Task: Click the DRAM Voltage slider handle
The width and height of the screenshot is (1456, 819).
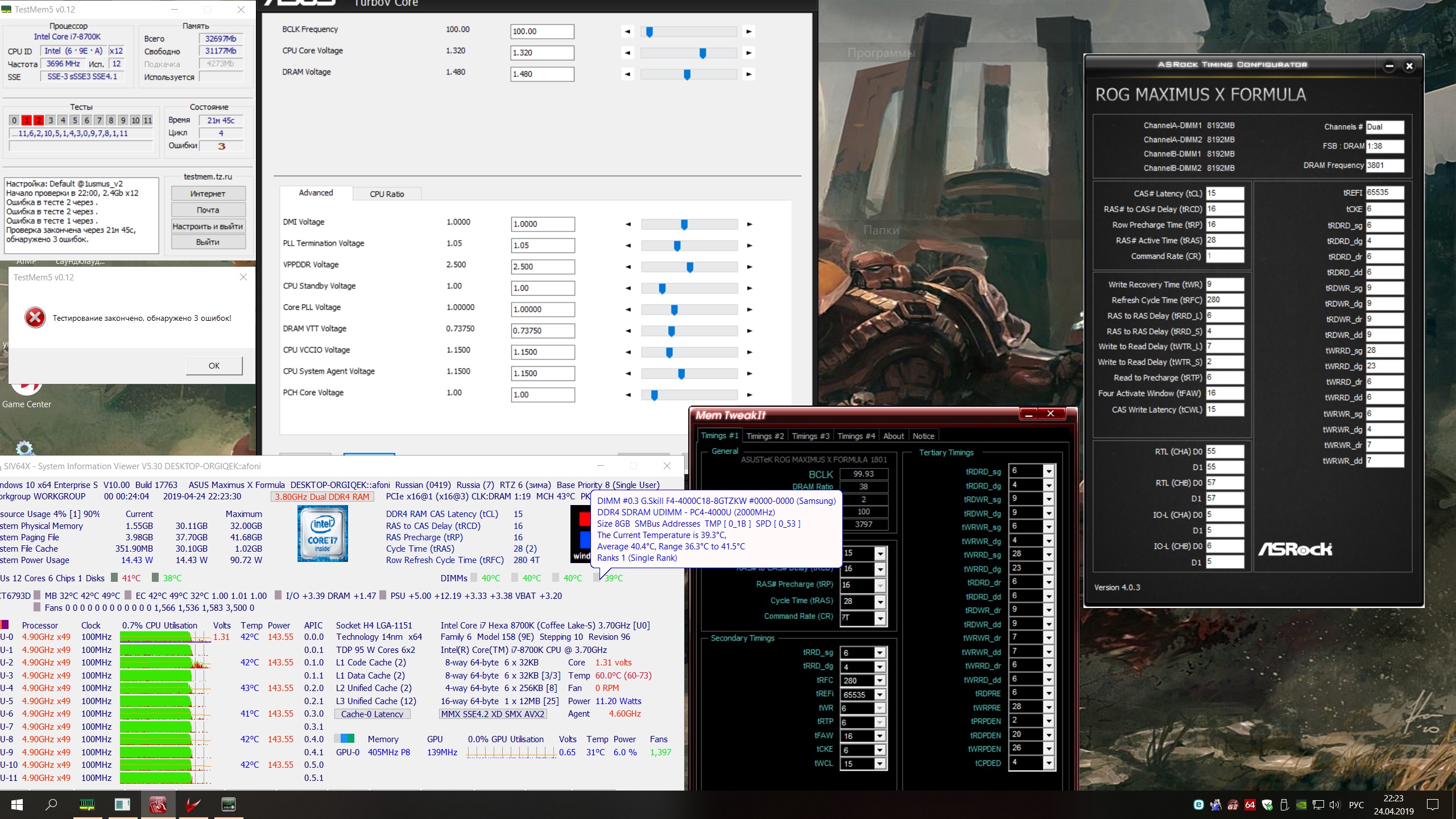Action: point(687,75)
